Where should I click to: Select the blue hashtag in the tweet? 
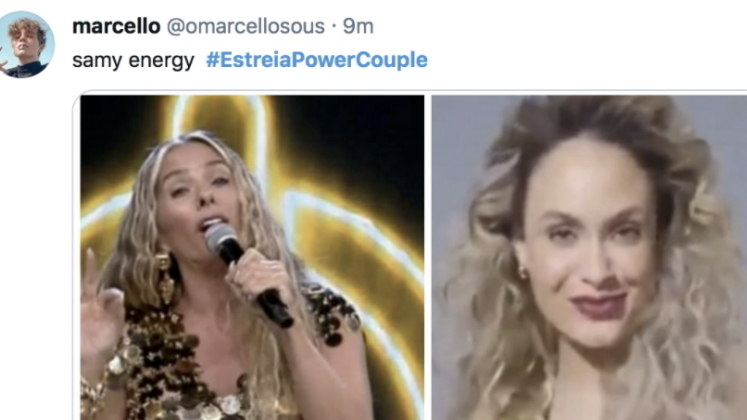(x=317, y=60)
